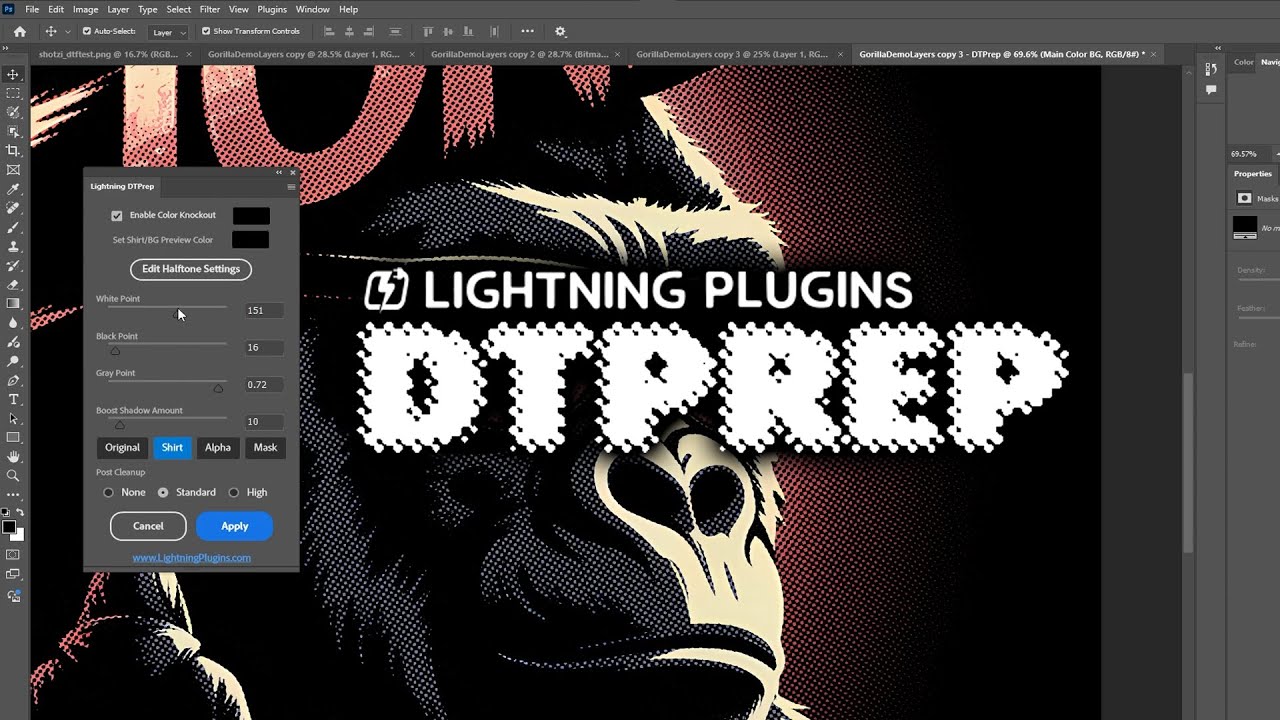The height and width of the screenshot is (720, 1280).
Task: Click the Home icon in options bar
Action: (x=19, y=31)
